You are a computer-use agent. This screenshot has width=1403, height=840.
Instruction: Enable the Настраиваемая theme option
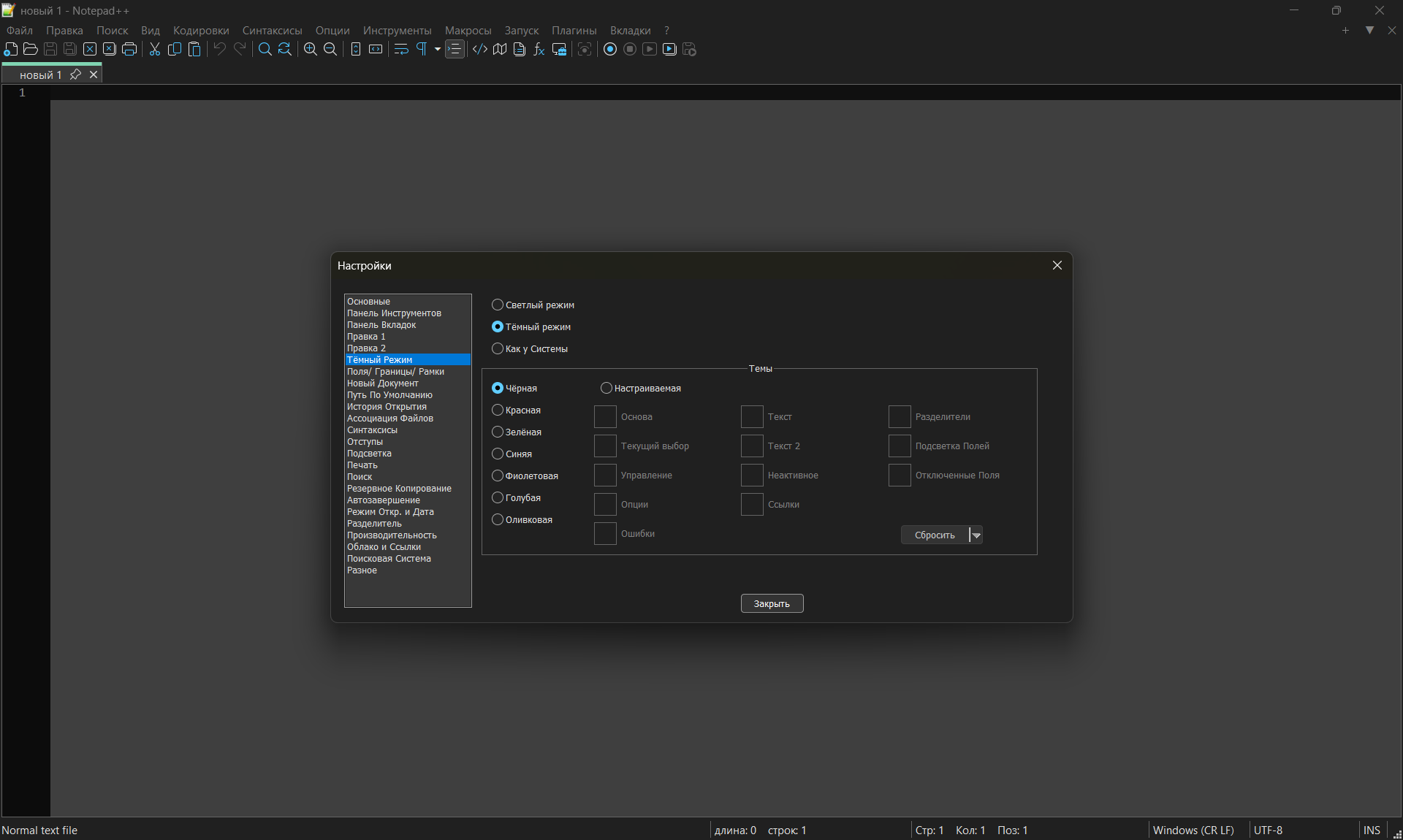pyautogui.click(x=607, y=388)
